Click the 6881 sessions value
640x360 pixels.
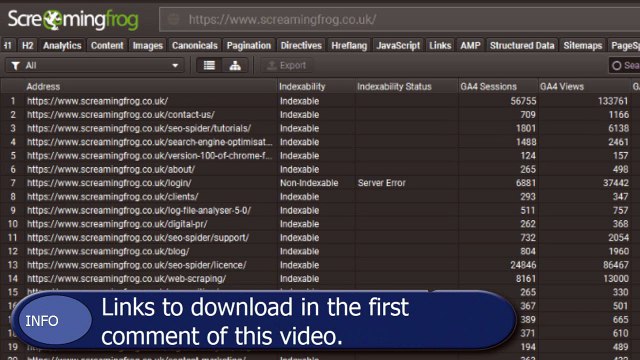[526, 183]
